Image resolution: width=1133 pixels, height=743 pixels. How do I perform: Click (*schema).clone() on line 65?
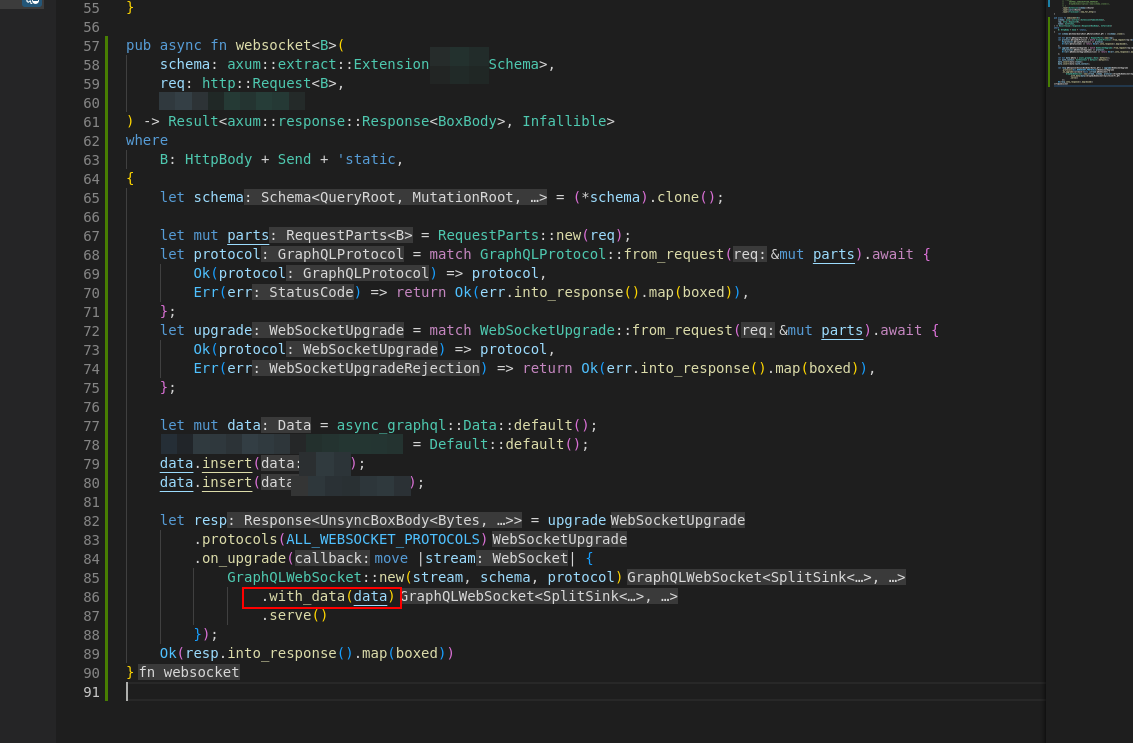(x=645, y=197)
